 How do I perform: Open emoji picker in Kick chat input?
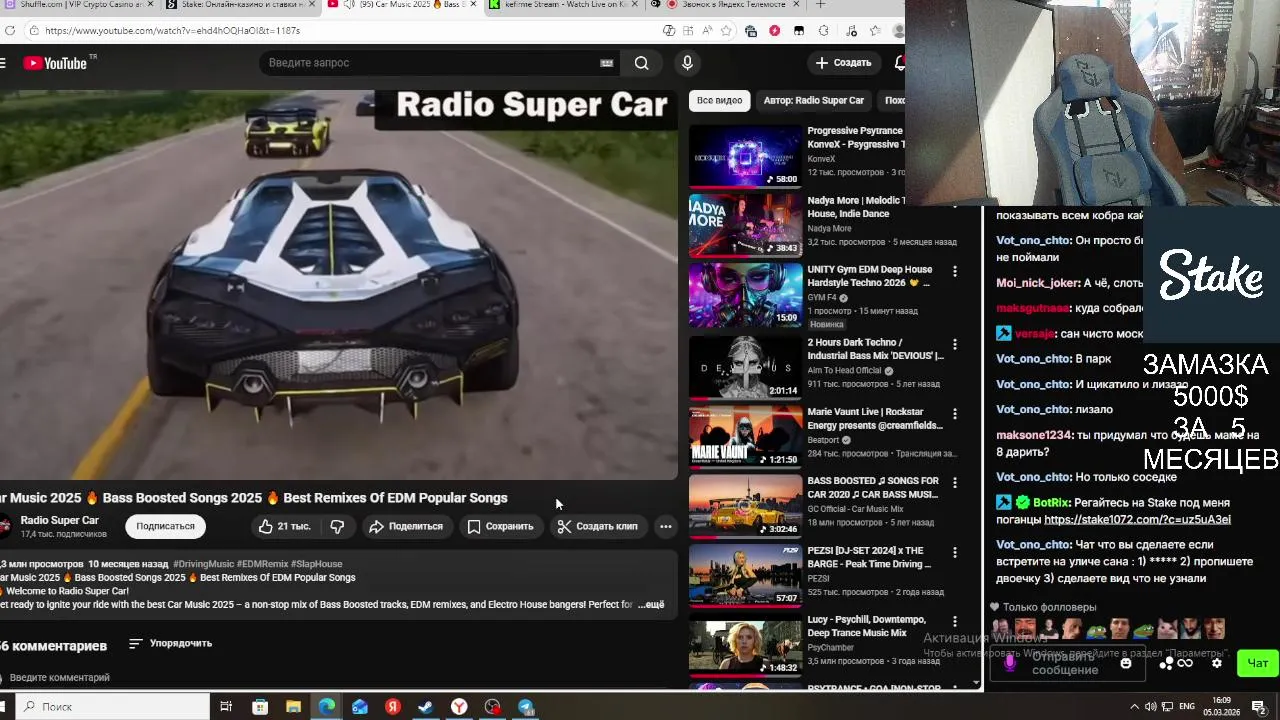point(1126,663)
